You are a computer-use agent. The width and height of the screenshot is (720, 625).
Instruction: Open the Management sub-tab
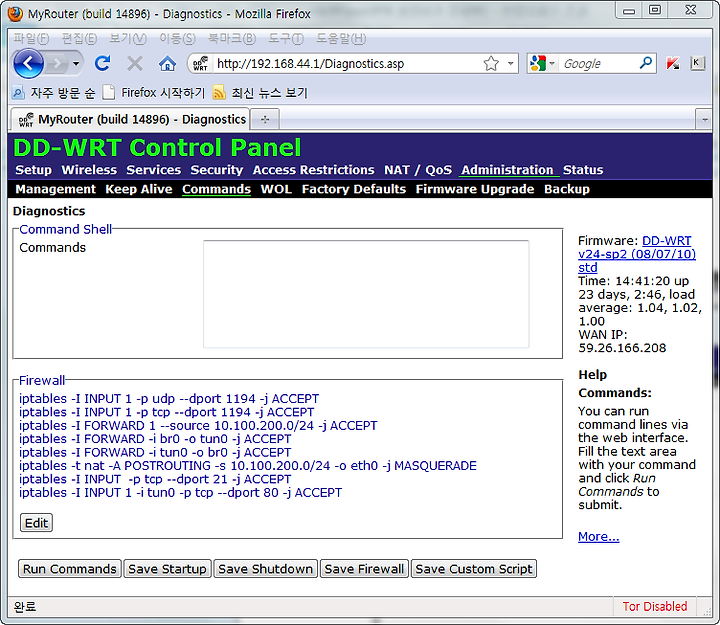56,189
